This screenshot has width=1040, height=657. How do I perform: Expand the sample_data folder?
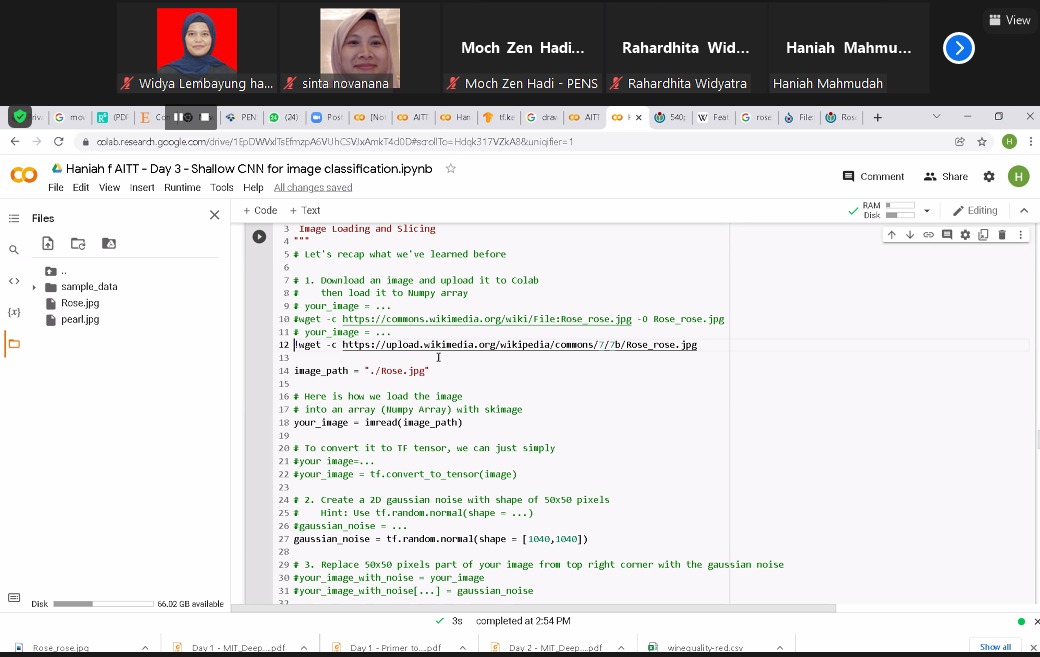click(x=34, y=287)
